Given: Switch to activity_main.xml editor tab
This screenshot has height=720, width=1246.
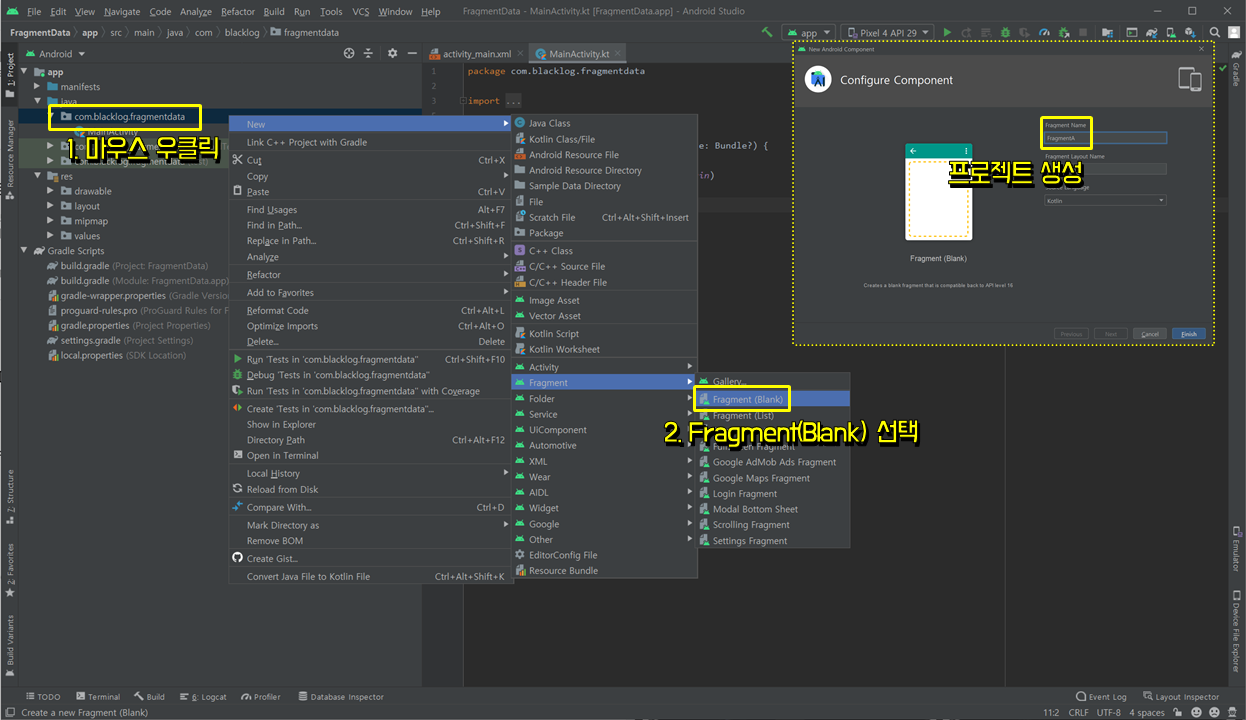Looking at the screenshot, I should coord(476,54).
